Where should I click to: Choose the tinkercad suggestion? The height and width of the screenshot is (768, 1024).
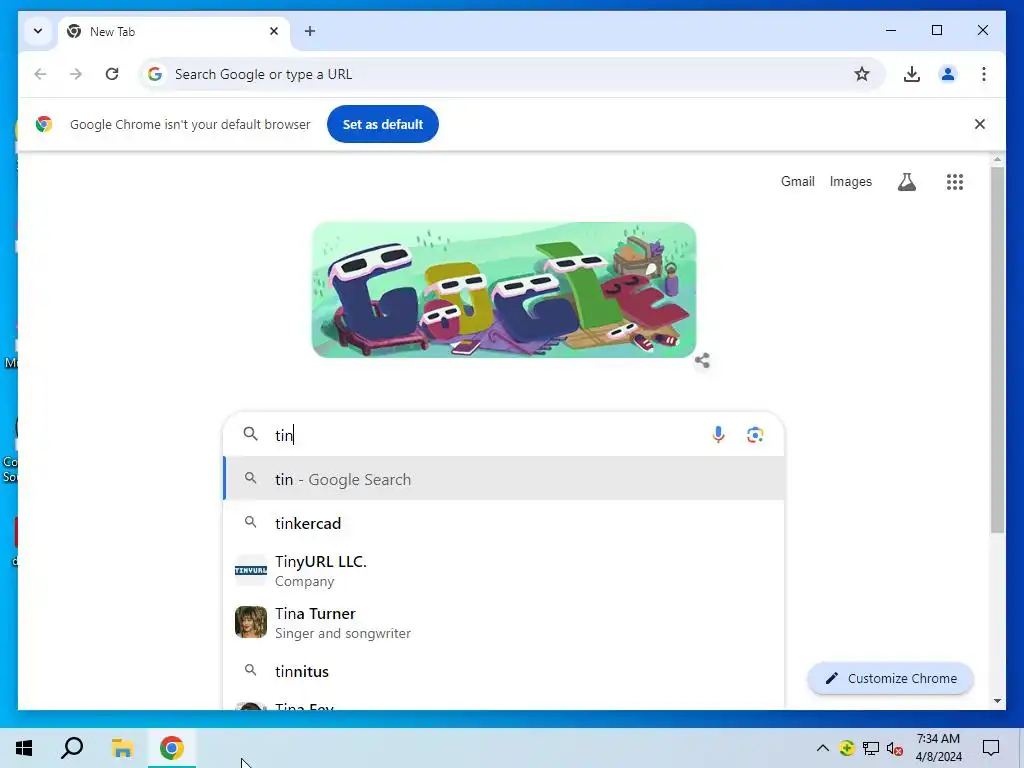504,523
